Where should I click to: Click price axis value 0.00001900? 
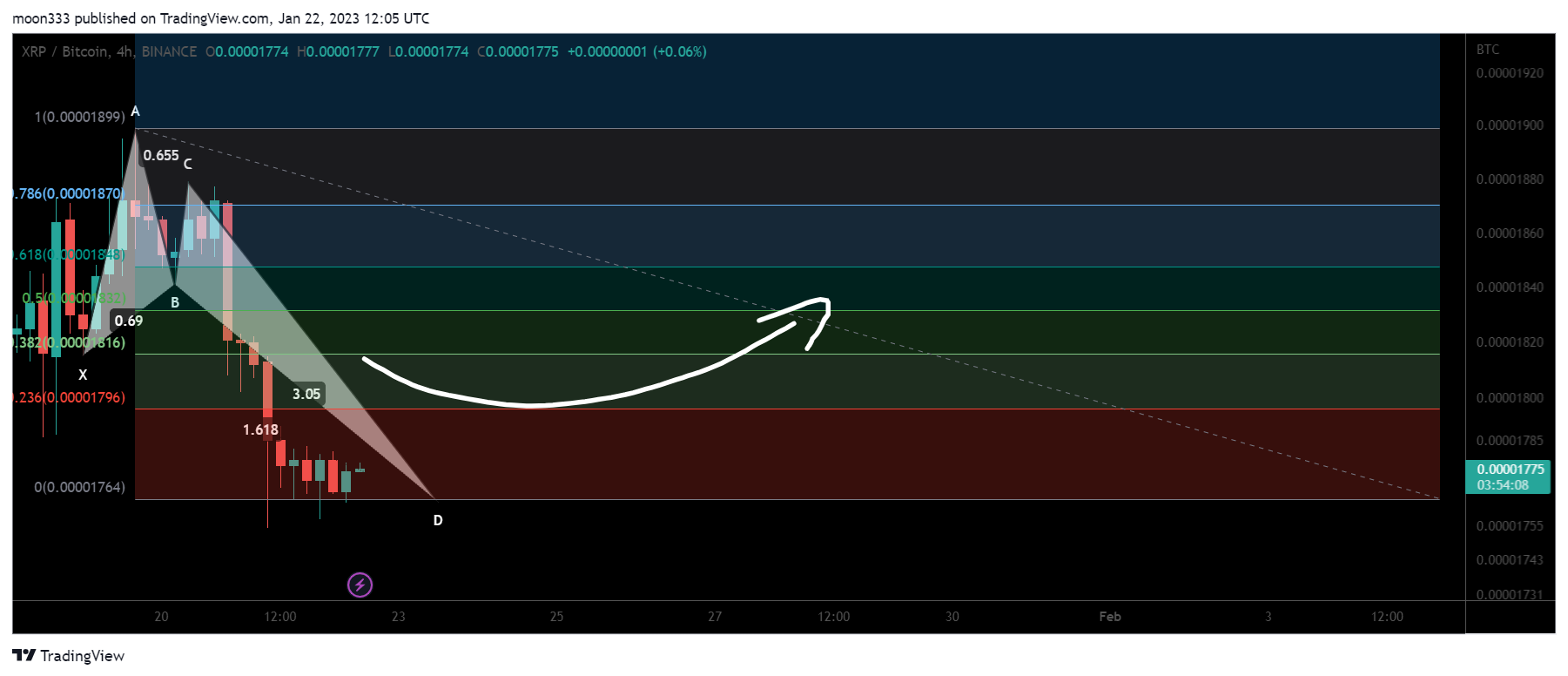point(1510,125)
